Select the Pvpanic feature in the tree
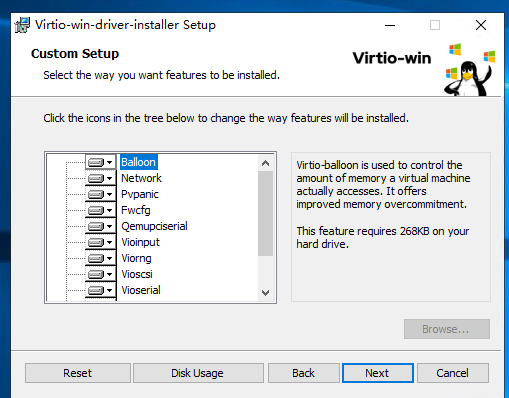This screenshot has width=509, height=398. point(140,194)
